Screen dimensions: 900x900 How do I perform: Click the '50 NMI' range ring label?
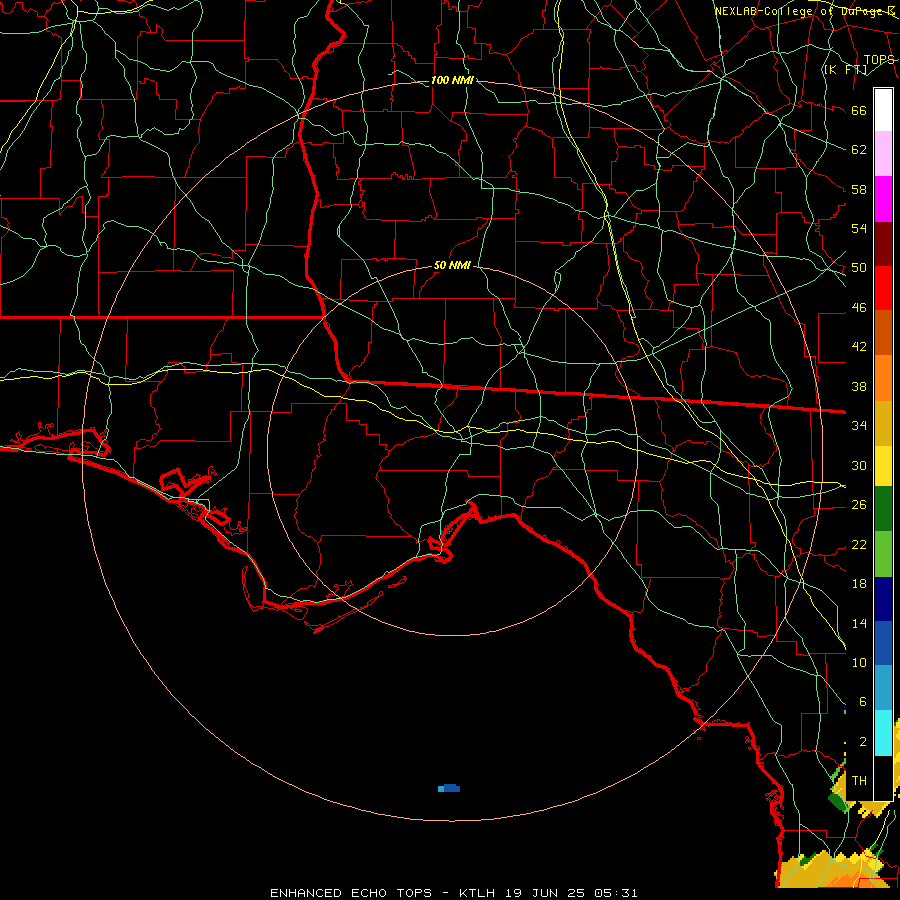tap(452, 265)
